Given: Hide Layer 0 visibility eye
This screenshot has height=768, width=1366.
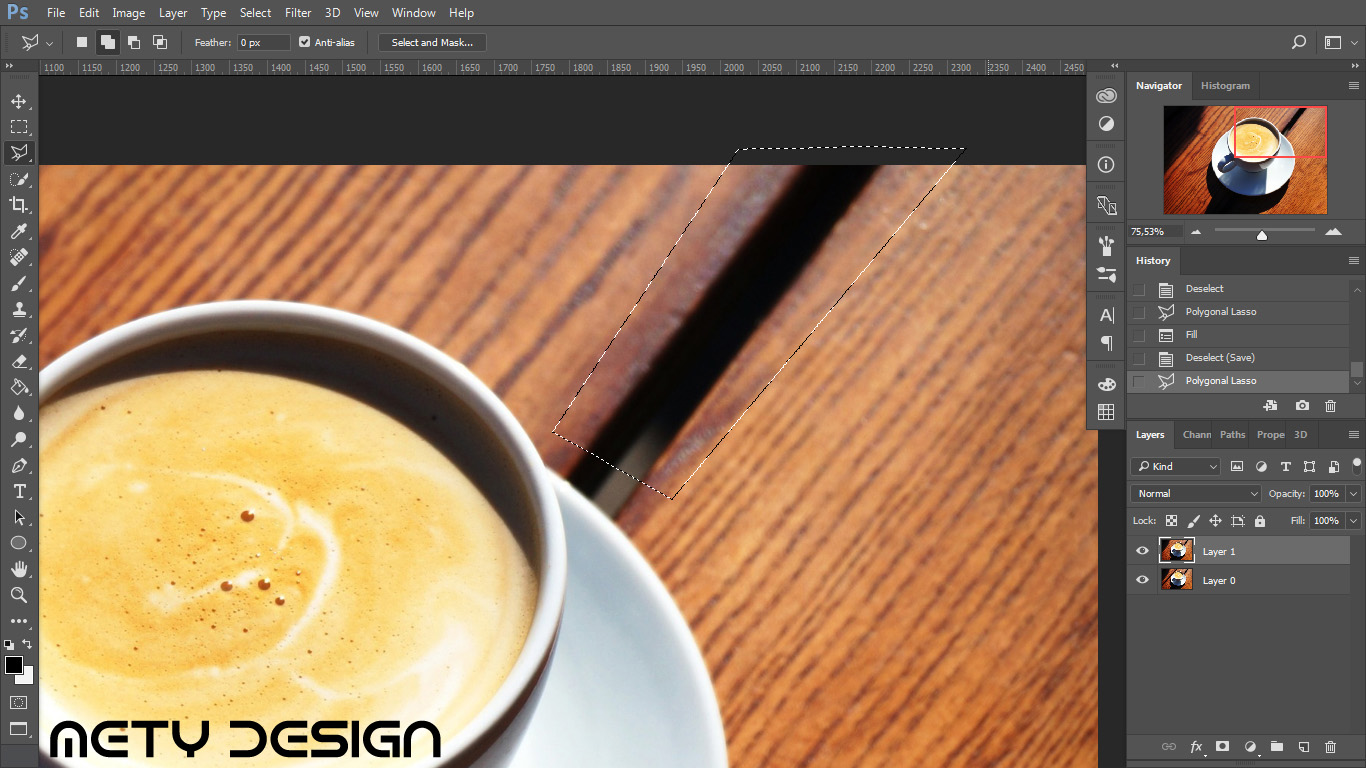Looking at the screenshot, I should click(x=1142, y=580).
